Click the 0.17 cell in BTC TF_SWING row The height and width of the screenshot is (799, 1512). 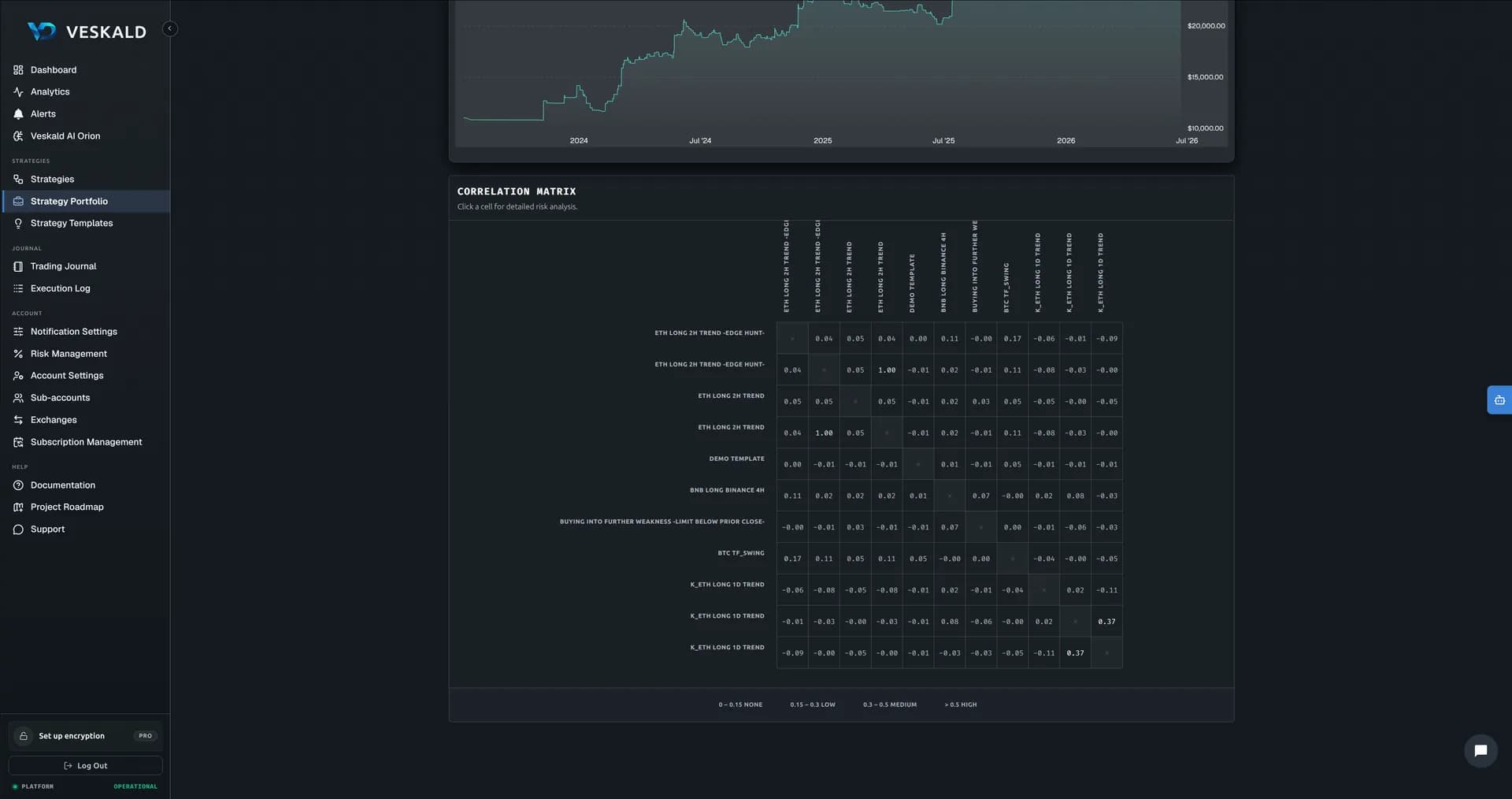tap(792, 559)
